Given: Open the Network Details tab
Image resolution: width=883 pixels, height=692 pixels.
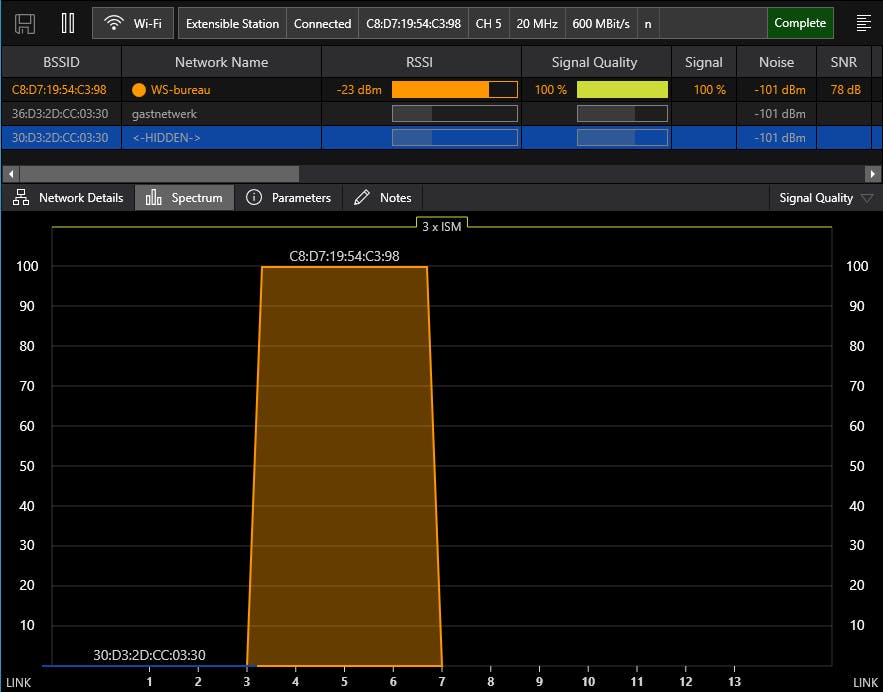Looking at the screenshot, I should pos(69,198).
